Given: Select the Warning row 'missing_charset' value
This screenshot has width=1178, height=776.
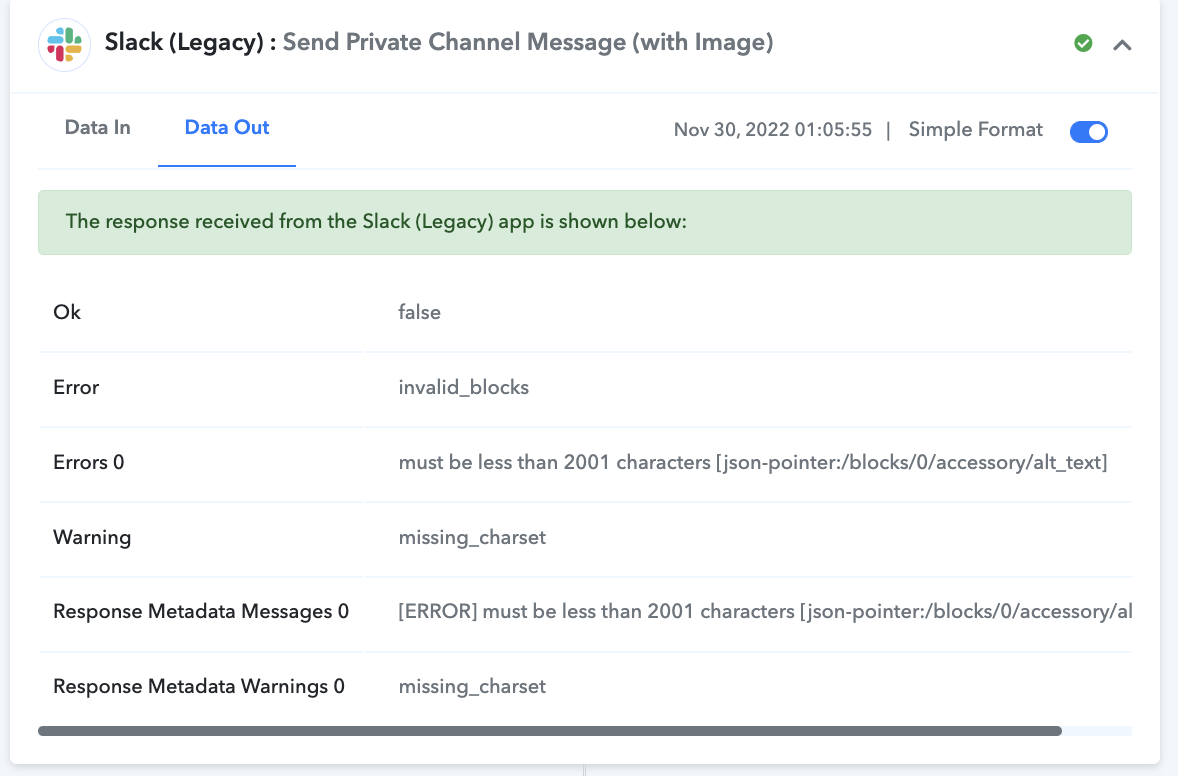Looking at the screenshot, I should pos(472,538).
